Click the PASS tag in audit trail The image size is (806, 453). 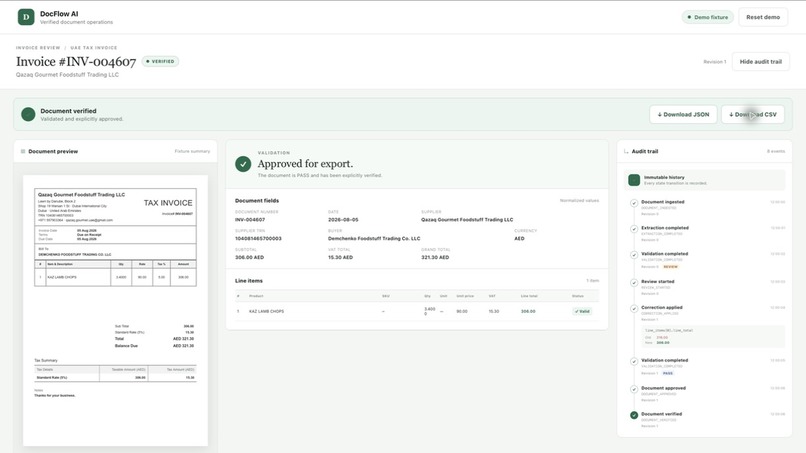[668, 373]
